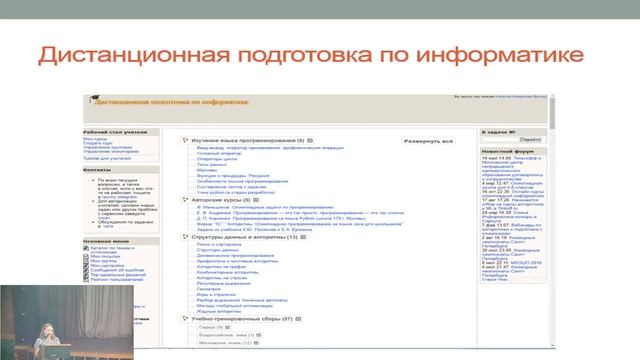This screenshot has width=640, height=360.
Task: Click the folder icon after "Учебно-тренировочные сборы (57)"
Action: tap(298, 319)
